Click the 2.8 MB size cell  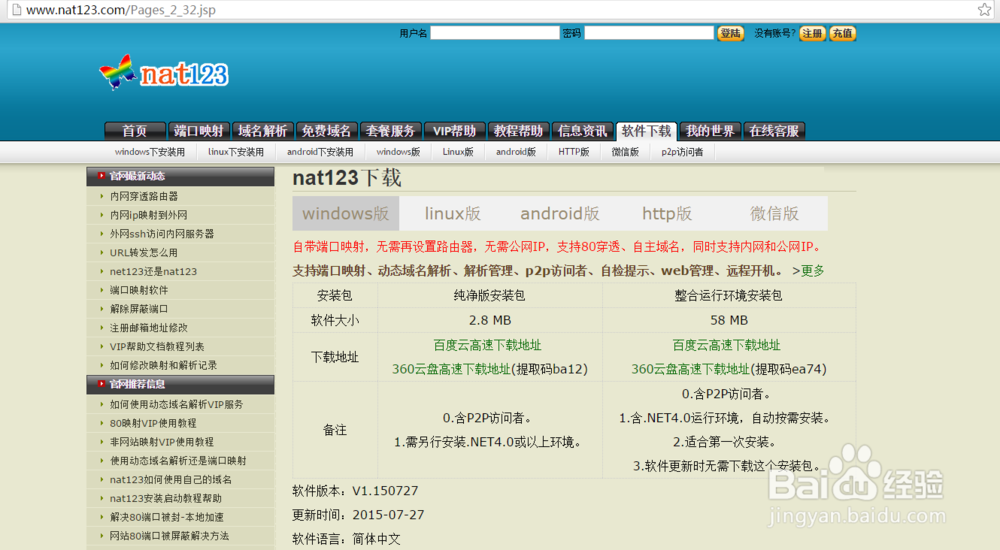click(x=490, y=320)
